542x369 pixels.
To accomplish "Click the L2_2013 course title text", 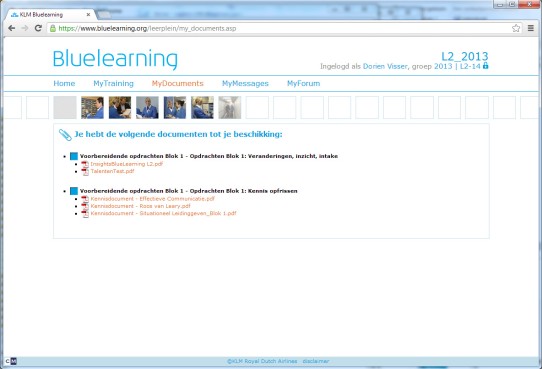I will pyautogui.click(x=465, y=56).
